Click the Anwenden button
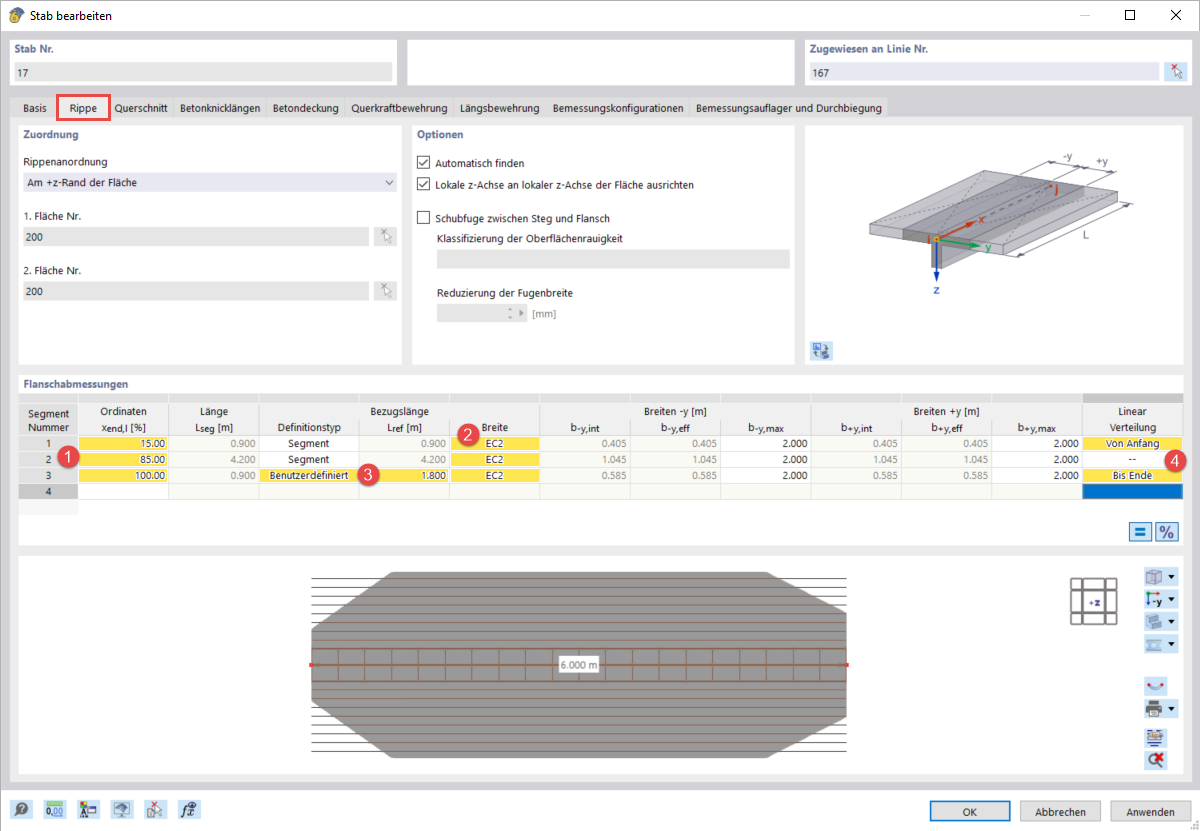1200x831 pixels. click(1149, 811)
